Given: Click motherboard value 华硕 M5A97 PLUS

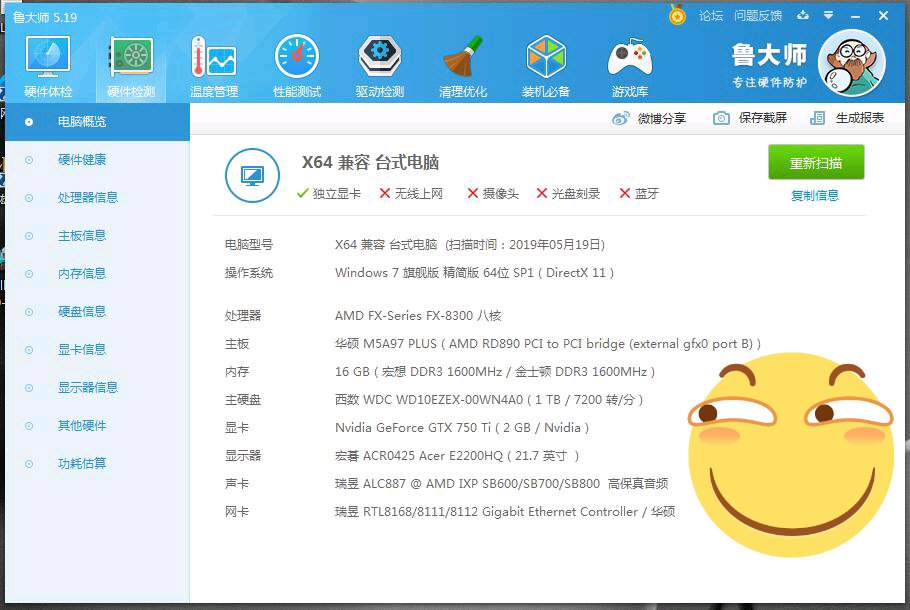Looking at the screenshot, I should (x=547, y=344).
